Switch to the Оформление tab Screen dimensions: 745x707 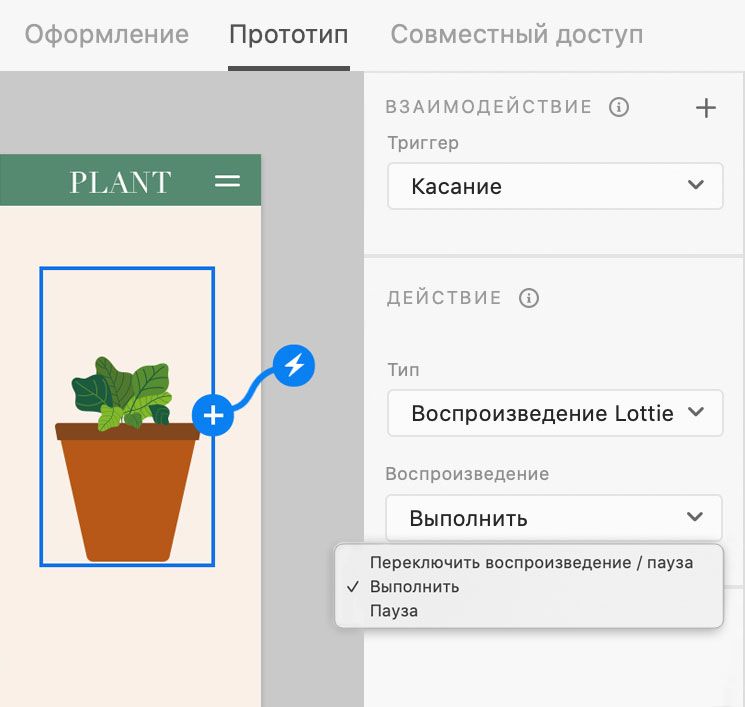[x=106, y=35]
